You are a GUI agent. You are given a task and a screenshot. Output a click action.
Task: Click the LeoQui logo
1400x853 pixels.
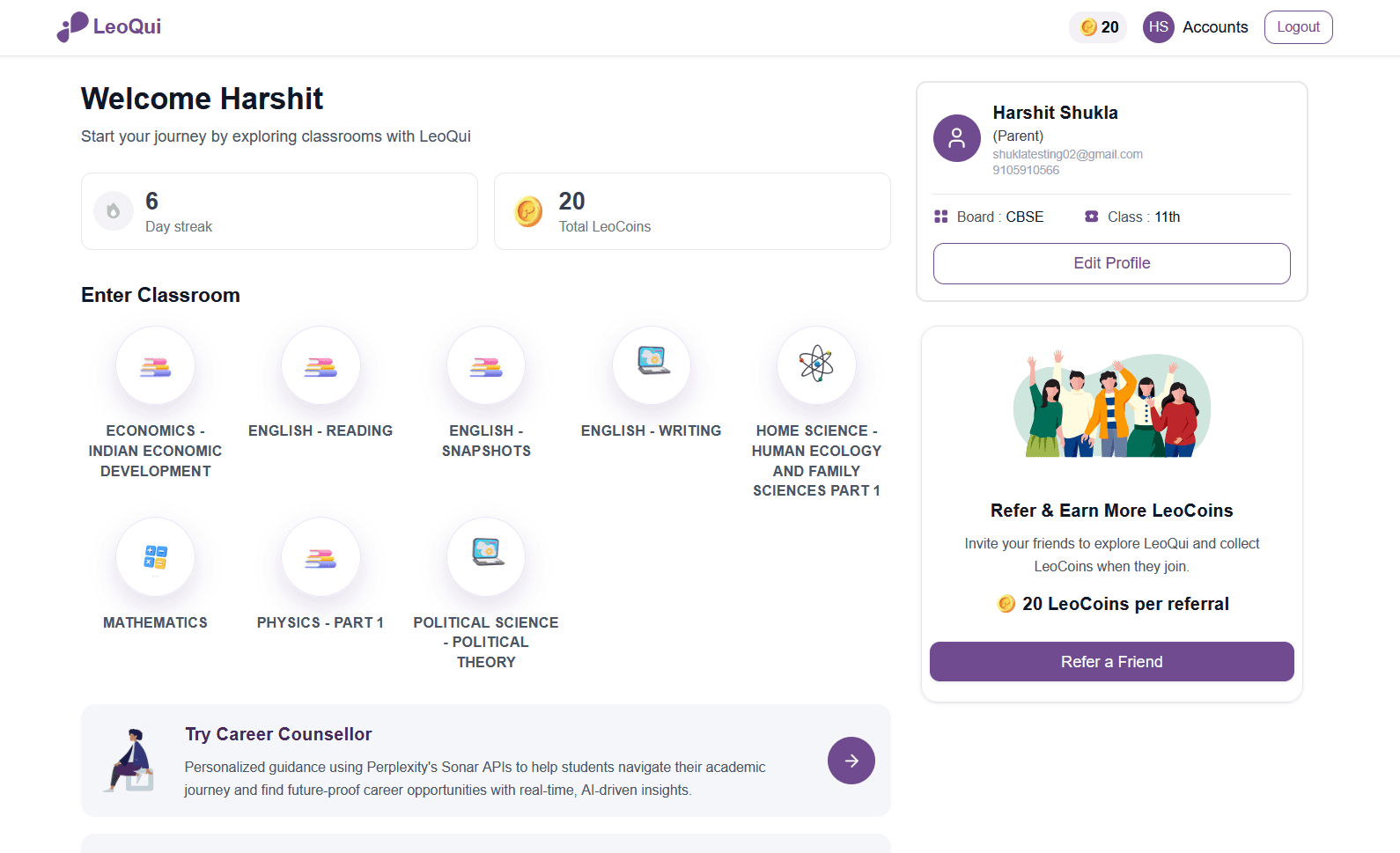[x=108, y=26]
